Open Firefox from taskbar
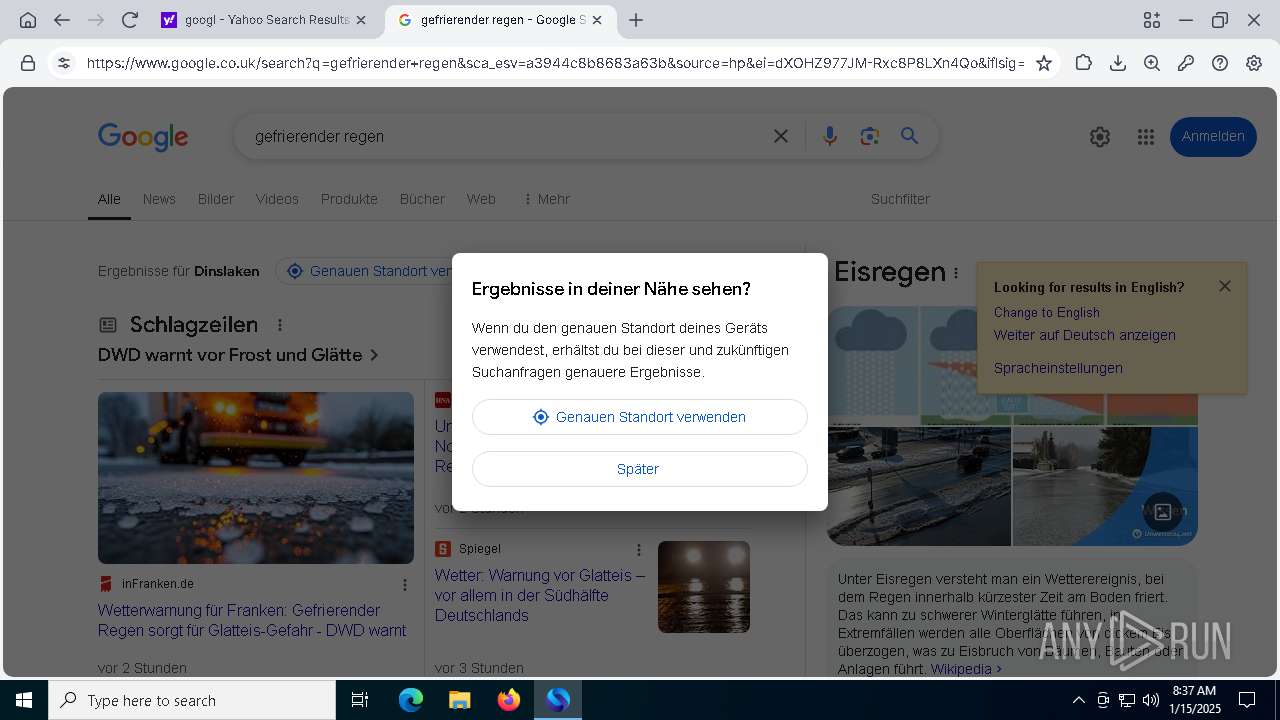The width and height of the screenshot is (1280, 720). (509, 700)
